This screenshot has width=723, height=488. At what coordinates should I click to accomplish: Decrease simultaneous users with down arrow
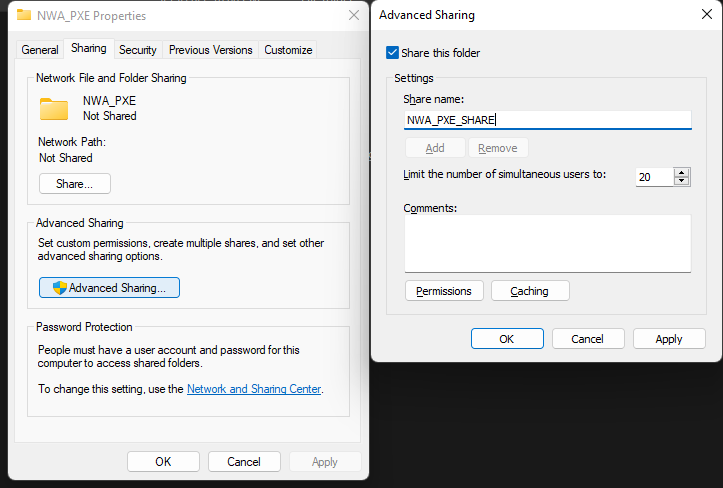click(x=682, y=181)
